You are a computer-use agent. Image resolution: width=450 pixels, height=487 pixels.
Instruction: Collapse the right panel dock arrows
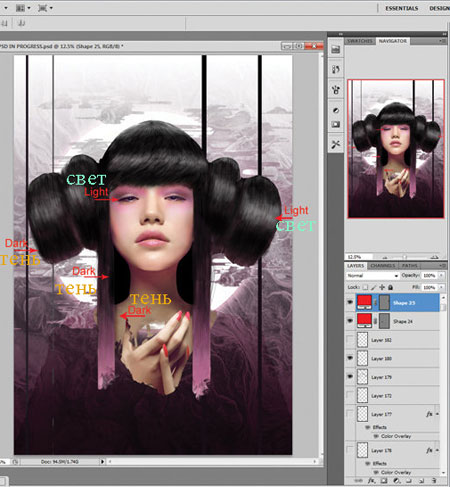tap(445, 34)
